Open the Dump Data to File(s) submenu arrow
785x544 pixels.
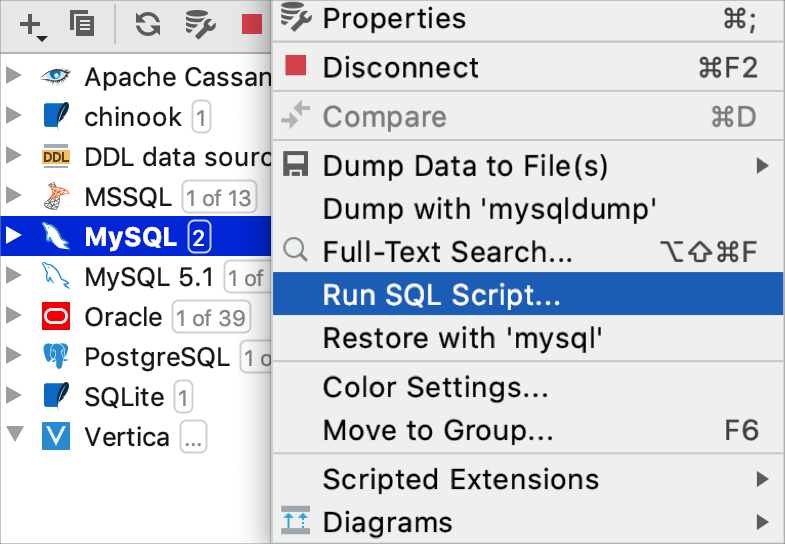click(x=762, y=166)
